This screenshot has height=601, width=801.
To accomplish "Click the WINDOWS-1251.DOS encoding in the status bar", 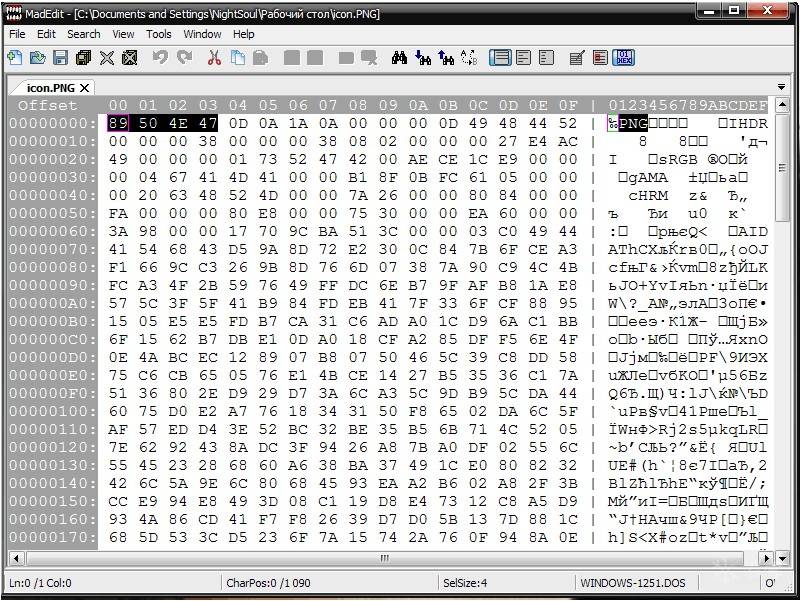I will tap(632, 583).
